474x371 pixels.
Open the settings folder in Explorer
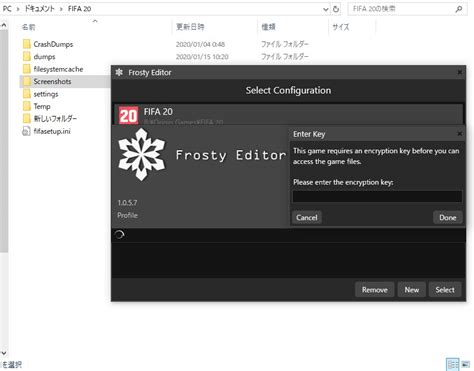(46, 94)
